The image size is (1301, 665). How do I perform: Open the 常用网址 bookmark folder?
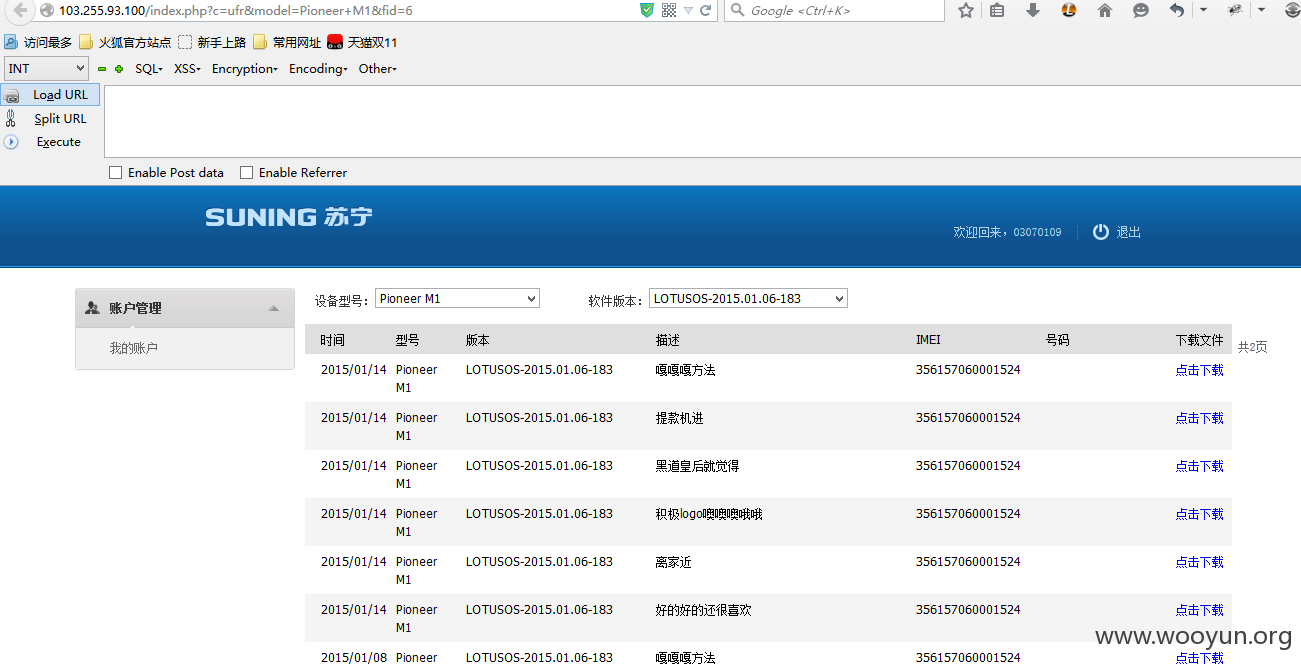[287, 42]
